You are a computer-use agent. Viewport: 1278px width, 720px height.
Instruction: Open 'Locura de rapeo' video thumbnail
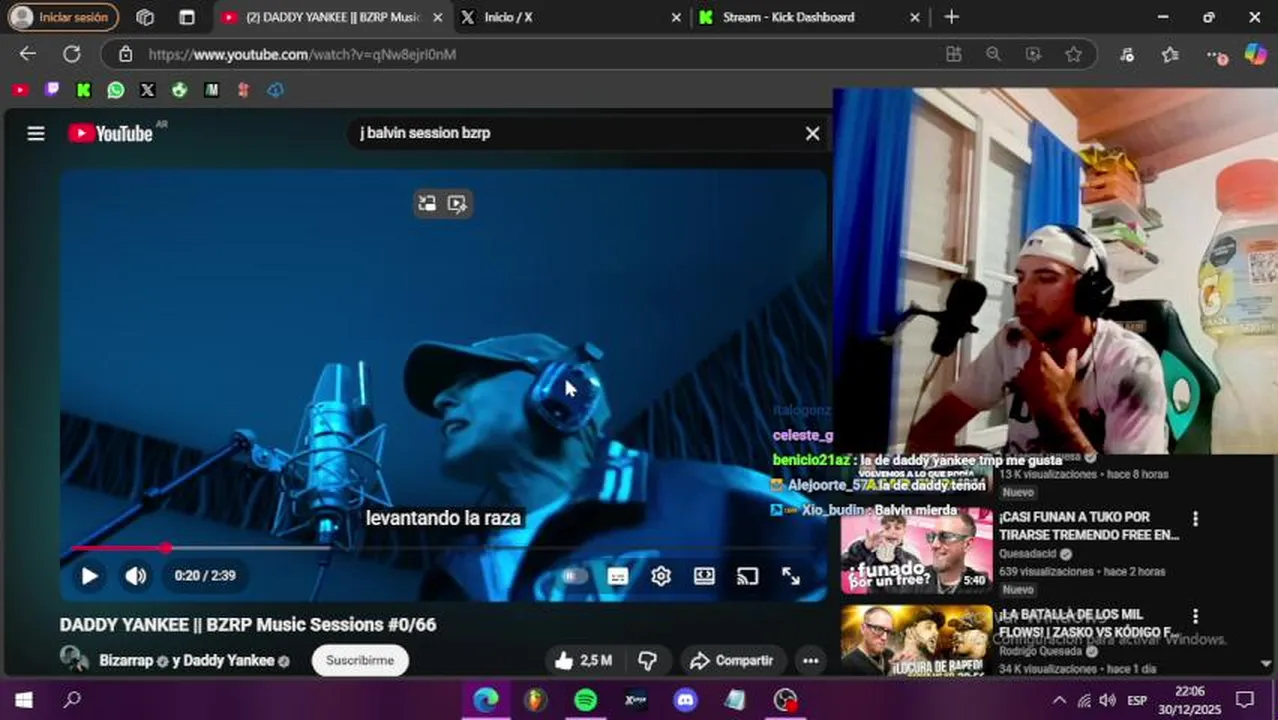[917, 640]
